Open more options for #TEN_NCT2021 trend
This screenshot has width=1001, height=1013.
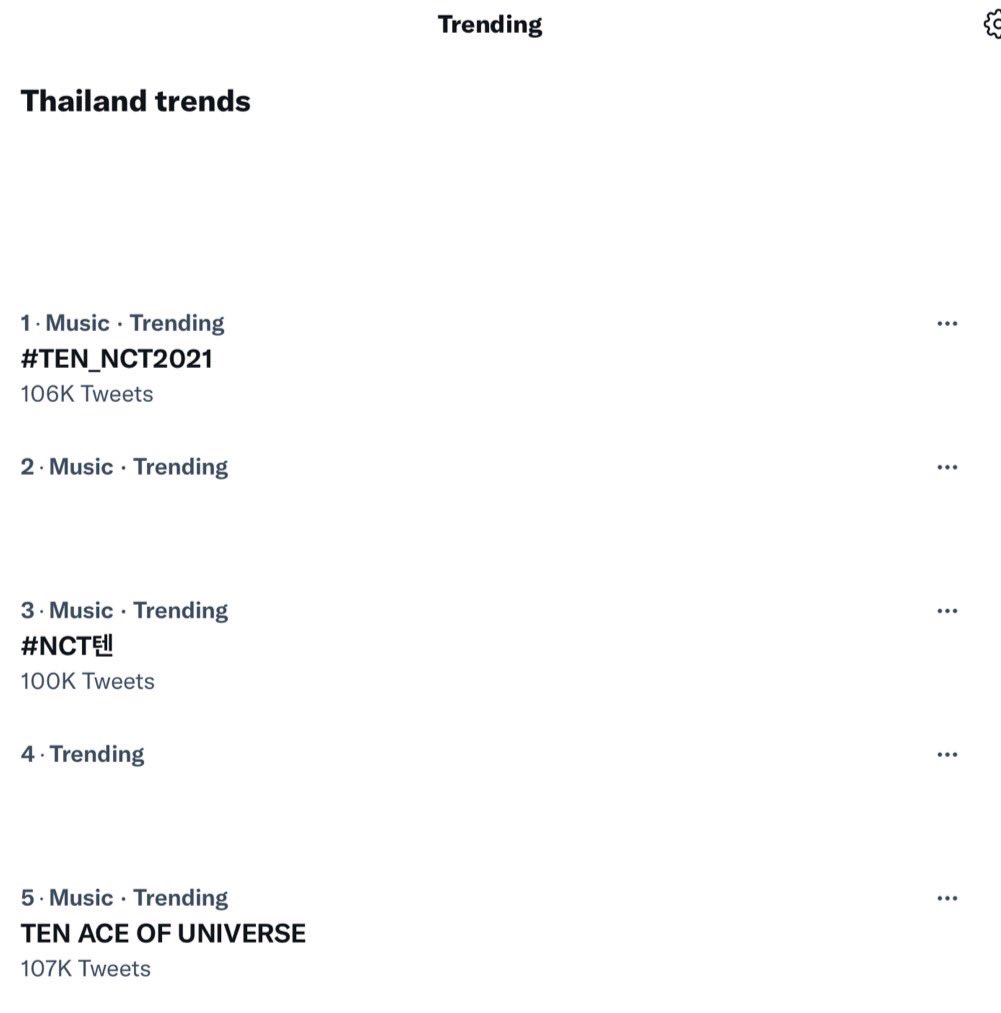[x=947, y=323]
